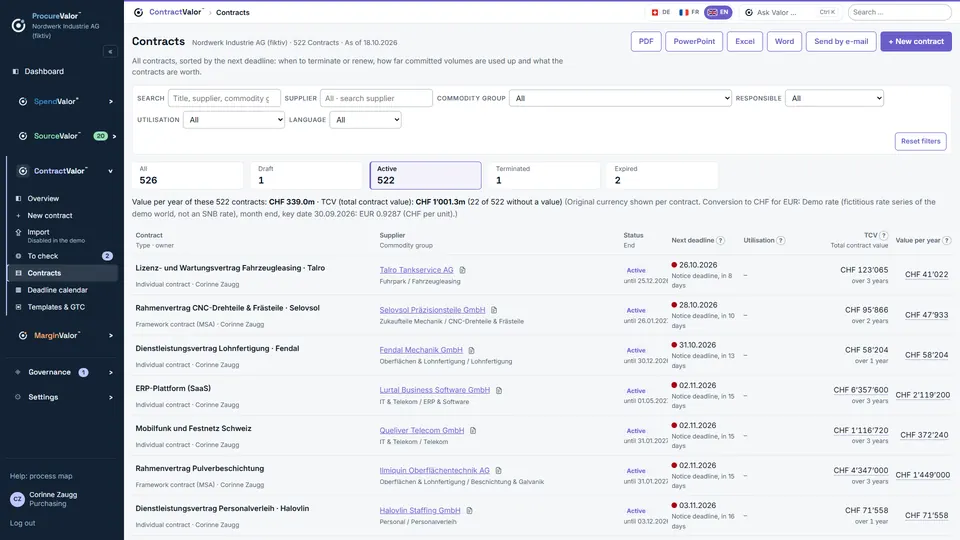Select the Expired status tab
This screenshot has width=960, height=540.
(x=663, y=175)
